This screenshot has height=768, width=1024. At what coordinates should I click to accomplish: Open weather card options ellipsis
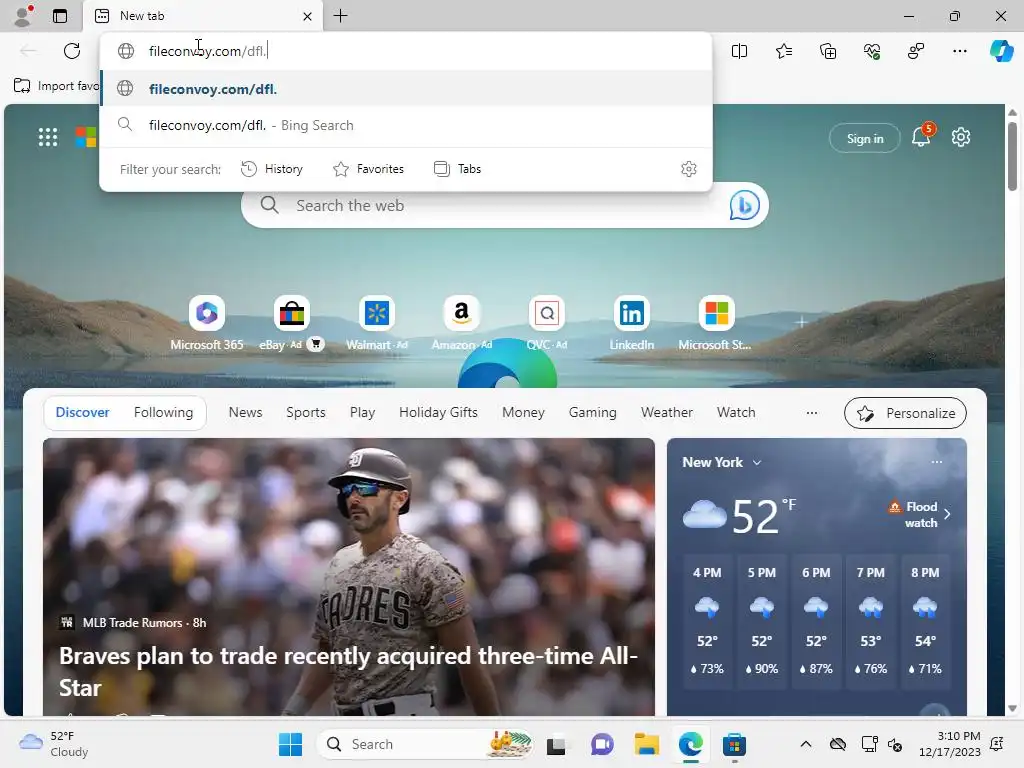pos(936,462)
